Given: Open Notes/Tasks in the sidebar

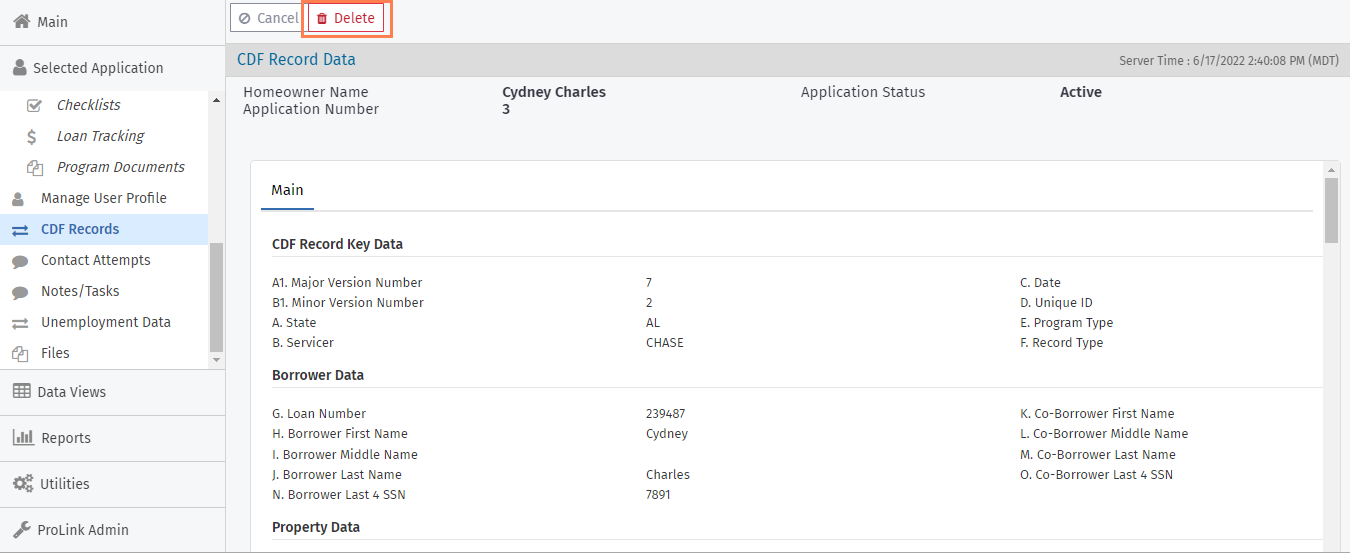Looking at the screenshot, I should [x=80, y=291].
